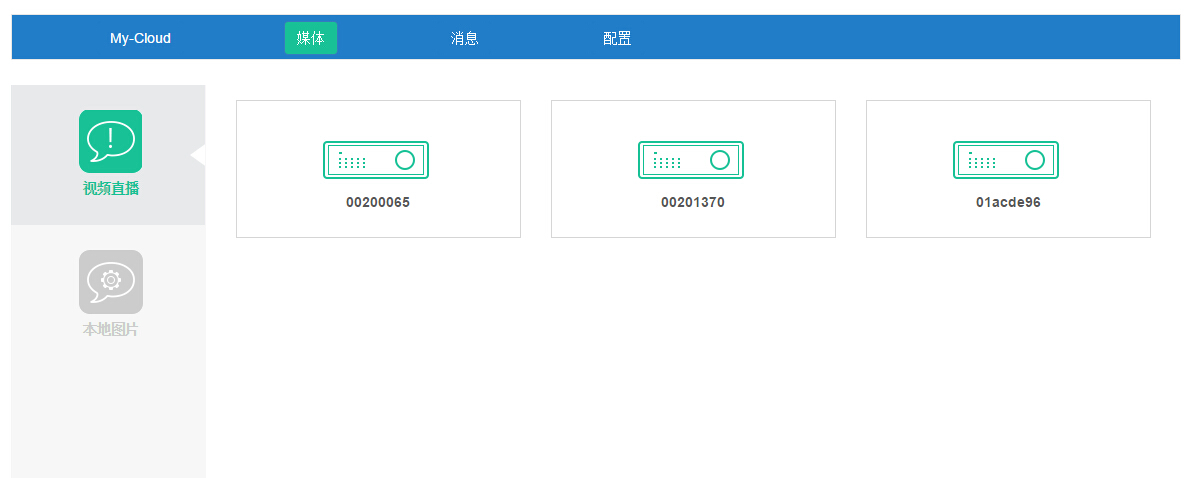Image resolution: width=1200 pixels, height=478 pixels.
Task: Switch to the 媒体 tab
Action: [311, 38]
